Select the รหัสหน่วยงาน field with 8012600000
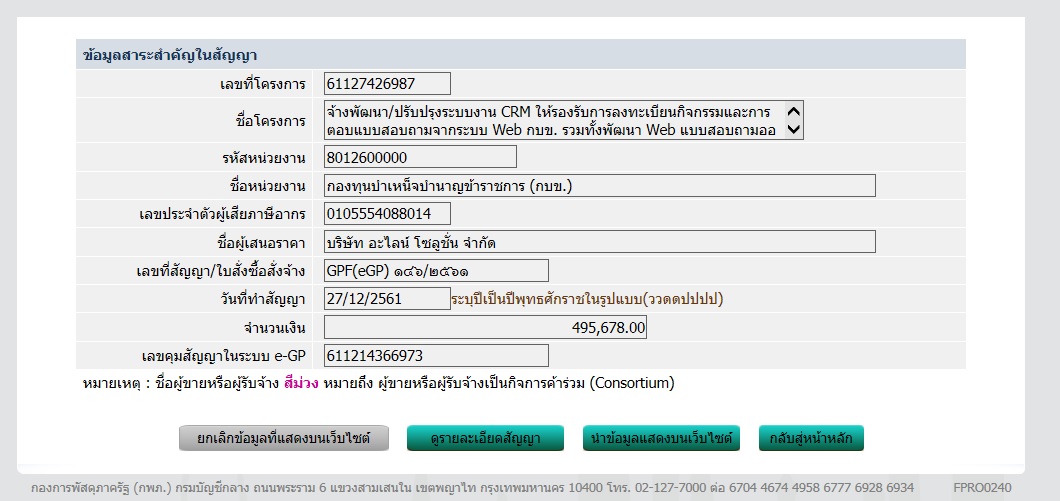 (420, 157)
